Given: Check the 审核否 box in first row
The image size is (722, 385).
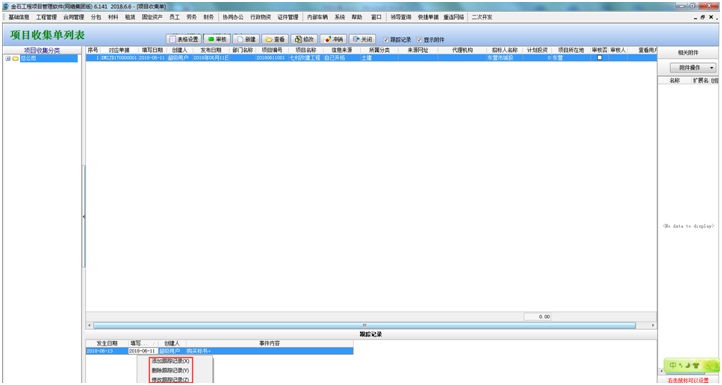Looking at the screenshot, I should [x=600, y=58].
